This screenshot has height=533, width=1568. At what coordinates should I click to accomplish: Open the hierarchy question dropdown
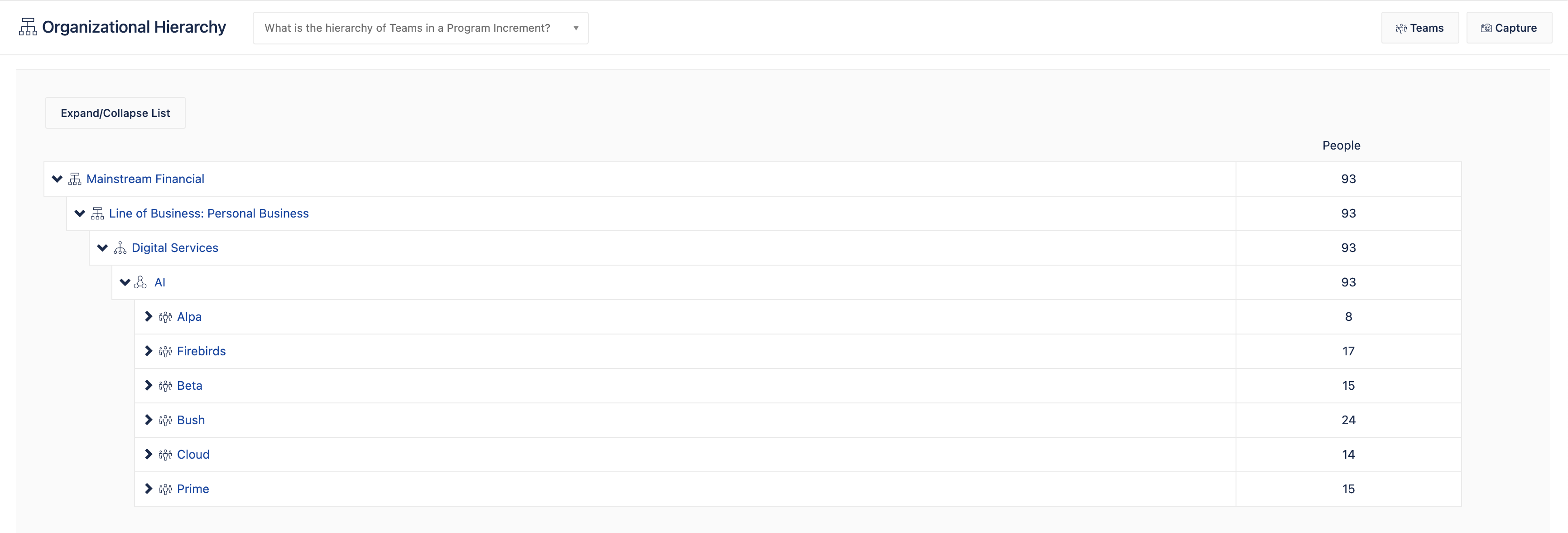point(421,28)
